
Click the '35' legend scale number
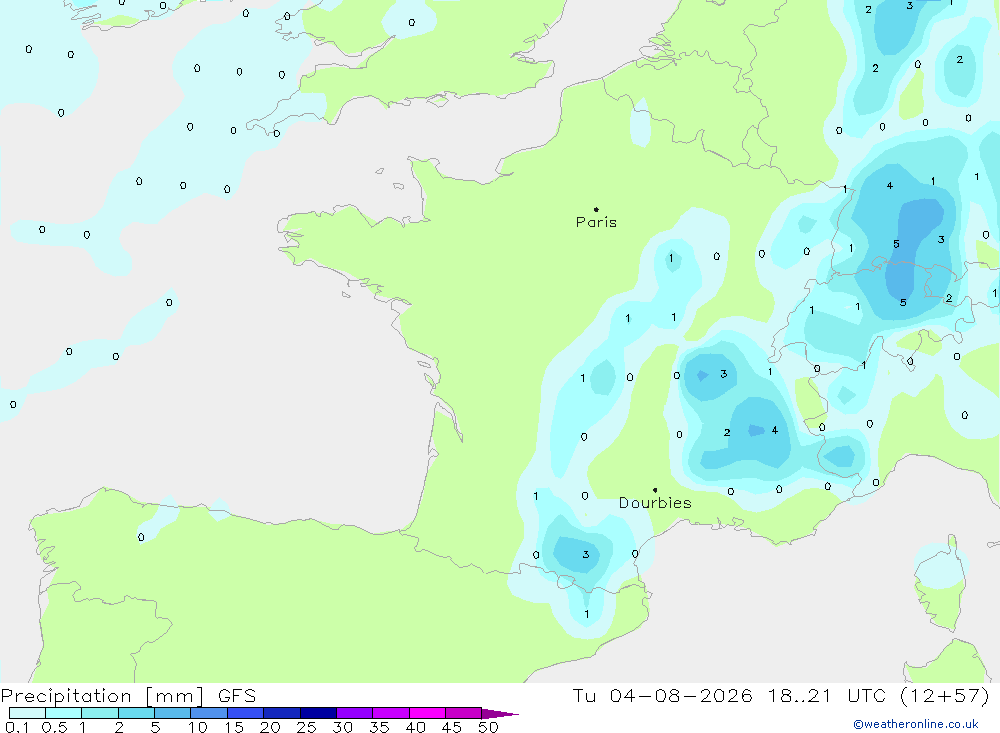point(379,727)
